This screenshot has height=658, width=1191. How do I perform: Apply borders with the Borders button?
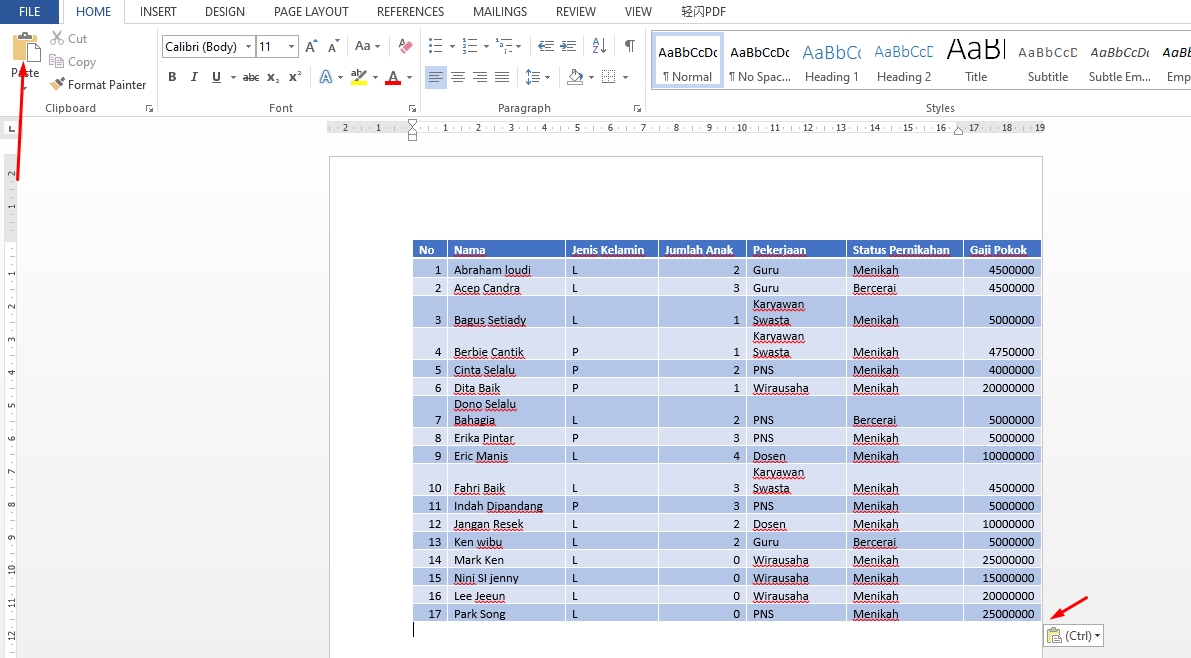pos(608,77)
